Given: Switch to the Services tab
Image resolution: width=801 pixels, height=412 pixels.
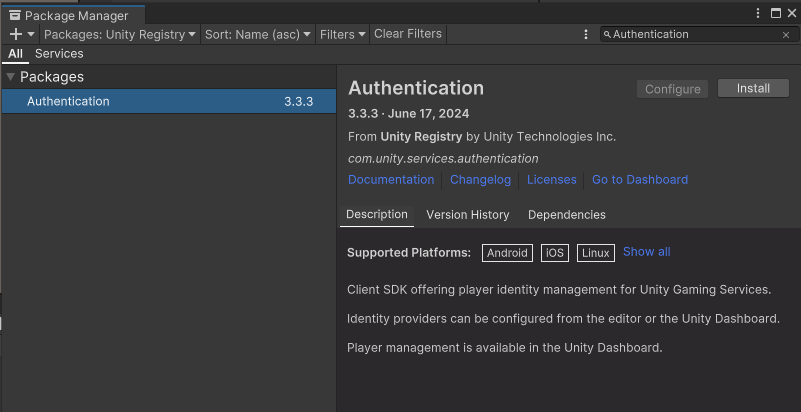Looking at the screenshot, I should [59, 54].
